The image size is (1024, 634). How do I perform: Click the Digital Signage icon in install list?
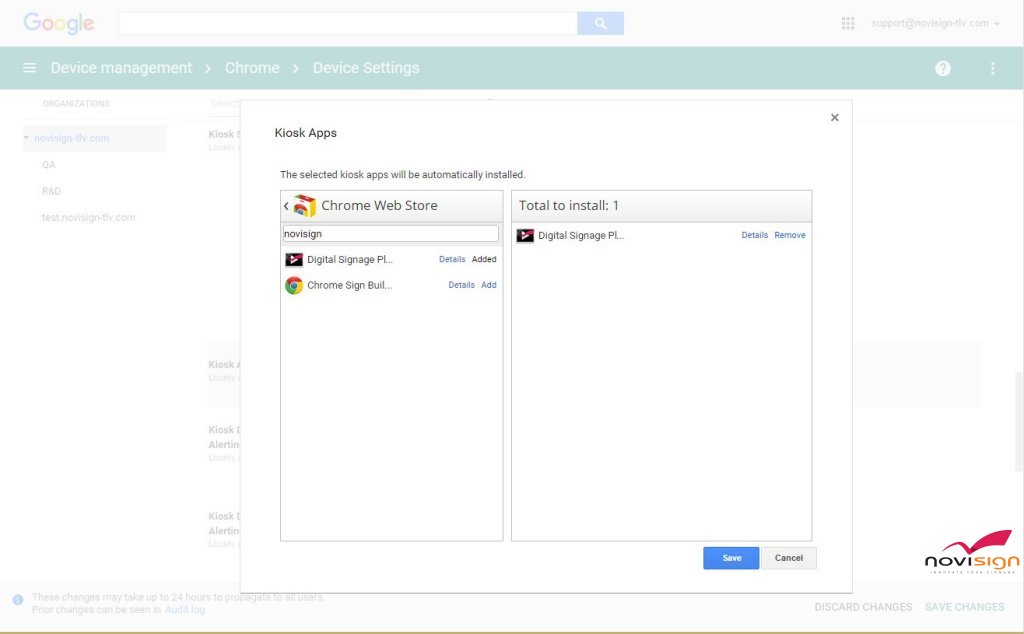point(525,235)
